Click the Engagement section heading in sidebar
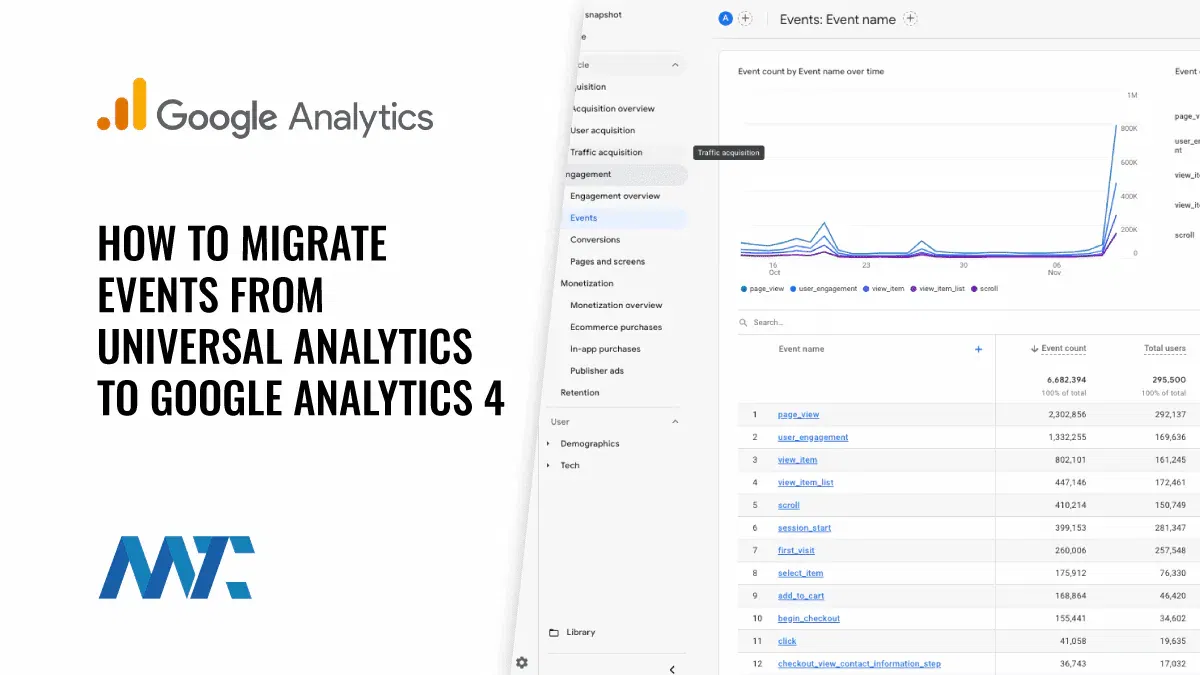The height and width of the screenshot is (675, 1200). tap(586, 174)
